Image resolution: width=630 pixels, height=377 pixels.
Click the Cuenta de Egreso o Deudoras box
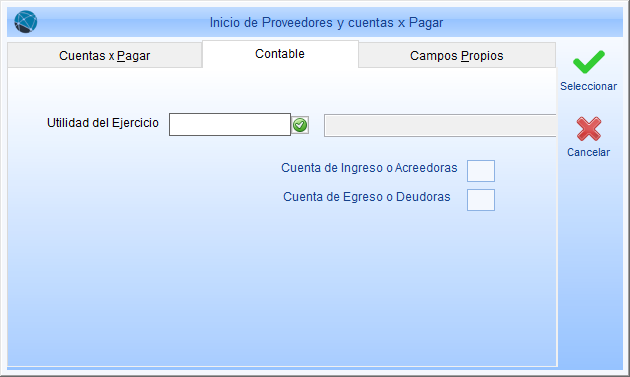click(x=481, y=200)
